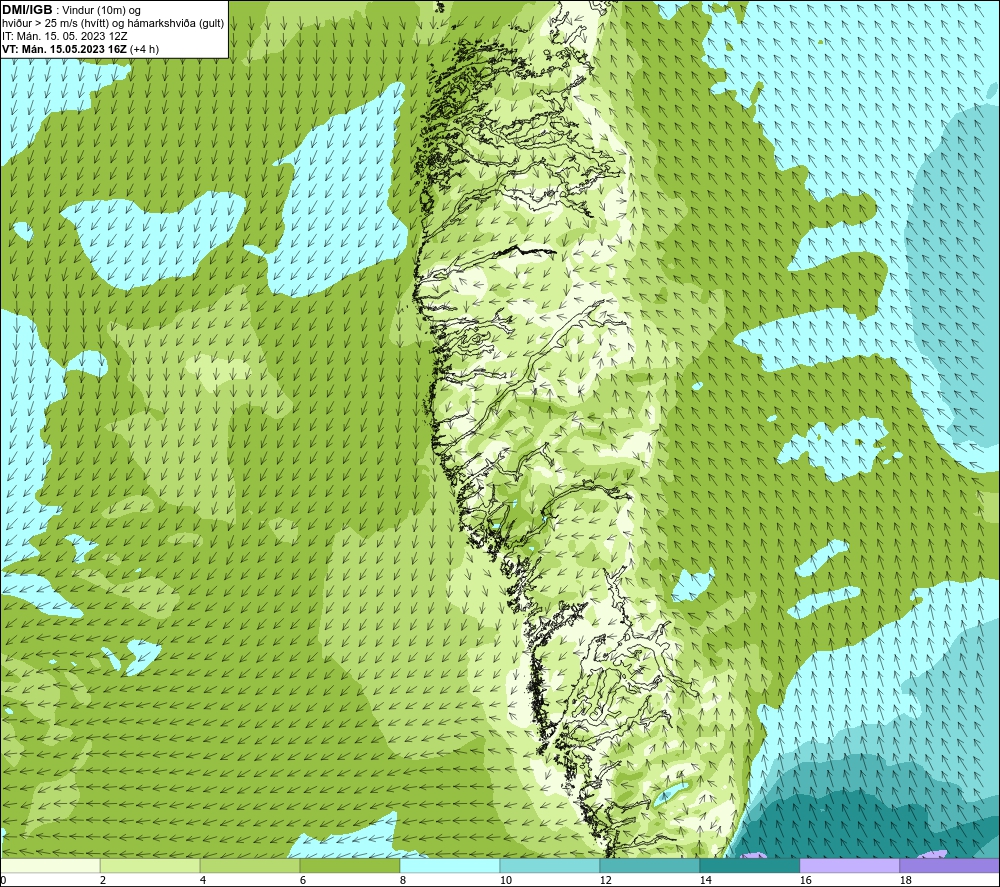Click the 2–4 m/s light green legend swatch
The width and height of the screenshot is (1000, 887).
pos(150,865)
